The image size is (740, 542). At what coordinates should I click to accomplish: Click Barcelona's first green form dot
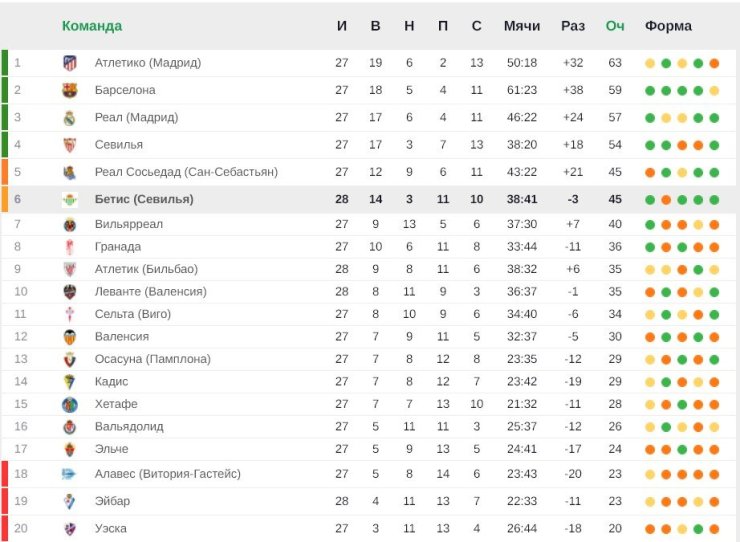[x=650, y=91]
